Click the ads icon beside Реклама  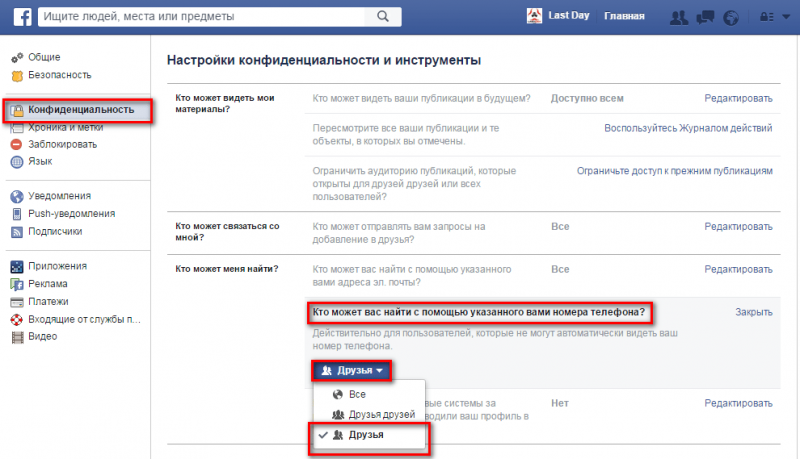click(x=17, y=285)
